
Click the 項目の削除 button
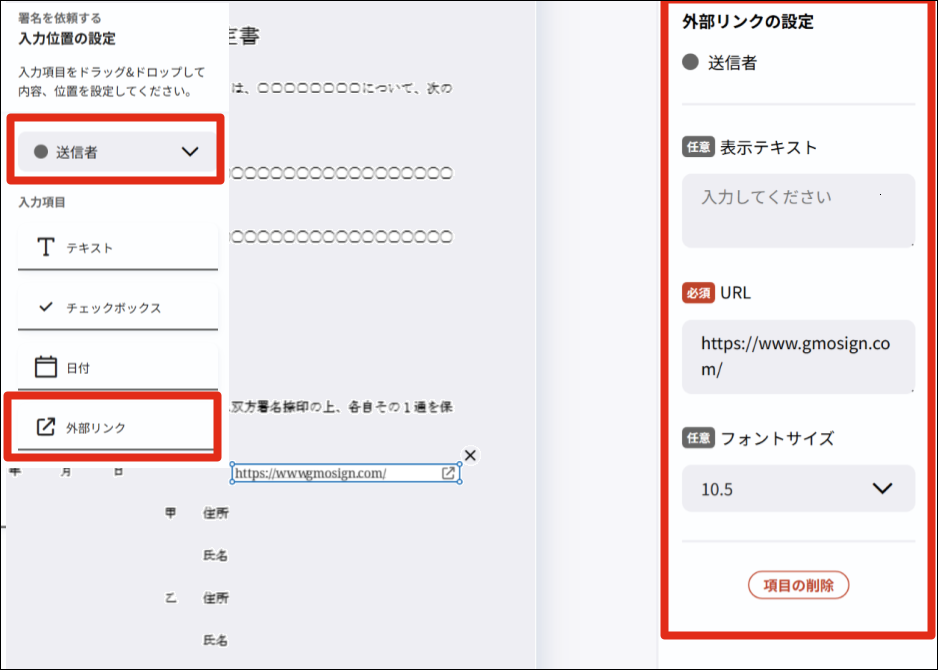[x=799, y=585]
